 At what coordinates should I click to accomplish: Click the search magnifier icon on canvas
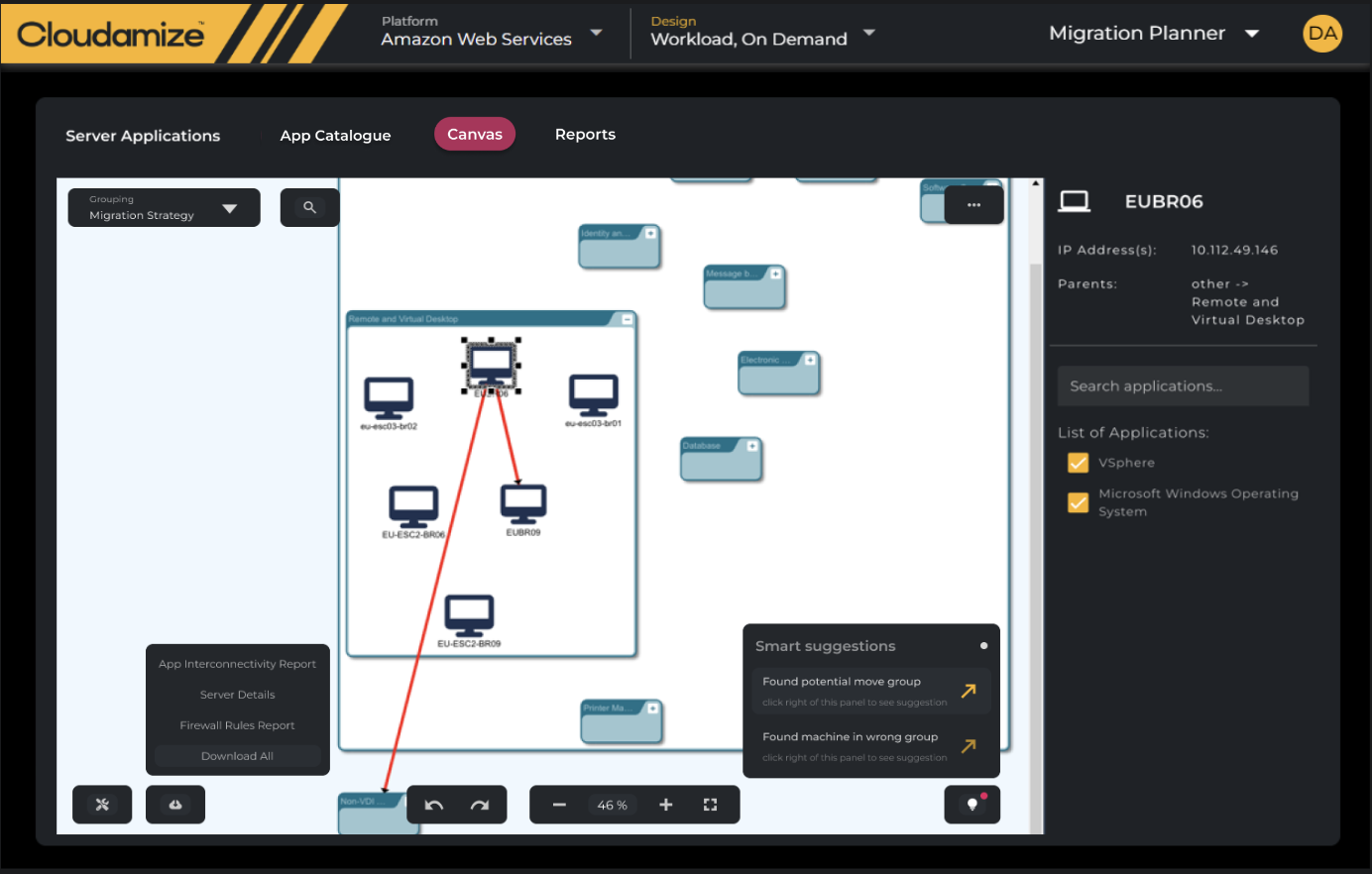point(309,207)
